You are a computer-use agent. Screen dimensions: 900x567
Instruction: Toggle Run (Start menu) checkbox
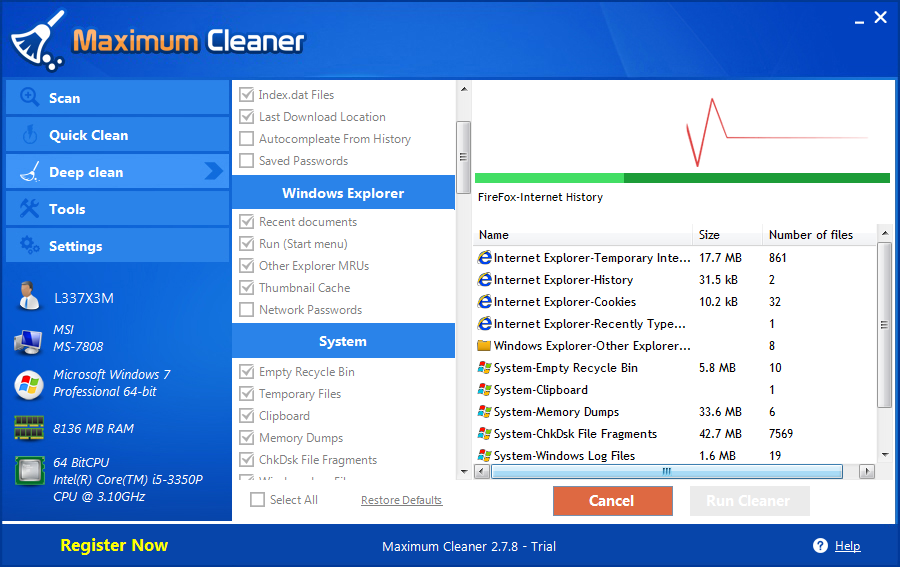click(x=246, y=243)
